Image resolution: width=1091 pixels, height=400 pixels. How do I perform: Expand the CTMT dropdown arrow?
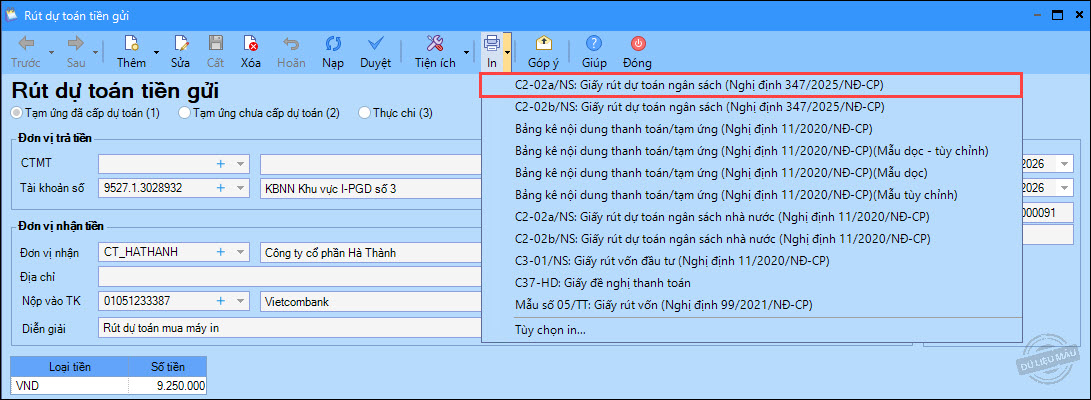click(x=240, y=163)
